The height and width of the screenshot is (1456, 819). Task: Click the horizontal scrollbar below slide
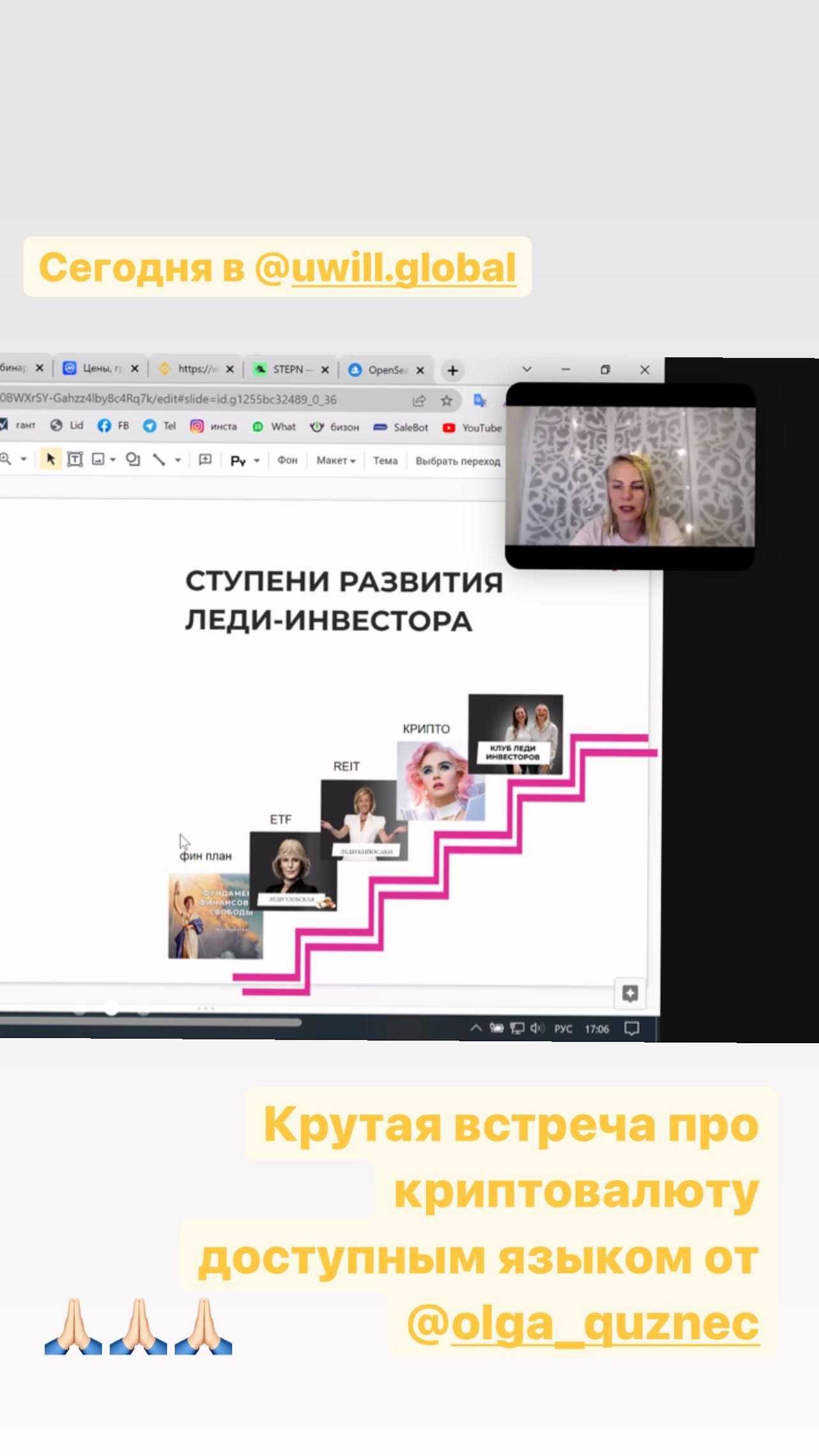[150, 1021]
